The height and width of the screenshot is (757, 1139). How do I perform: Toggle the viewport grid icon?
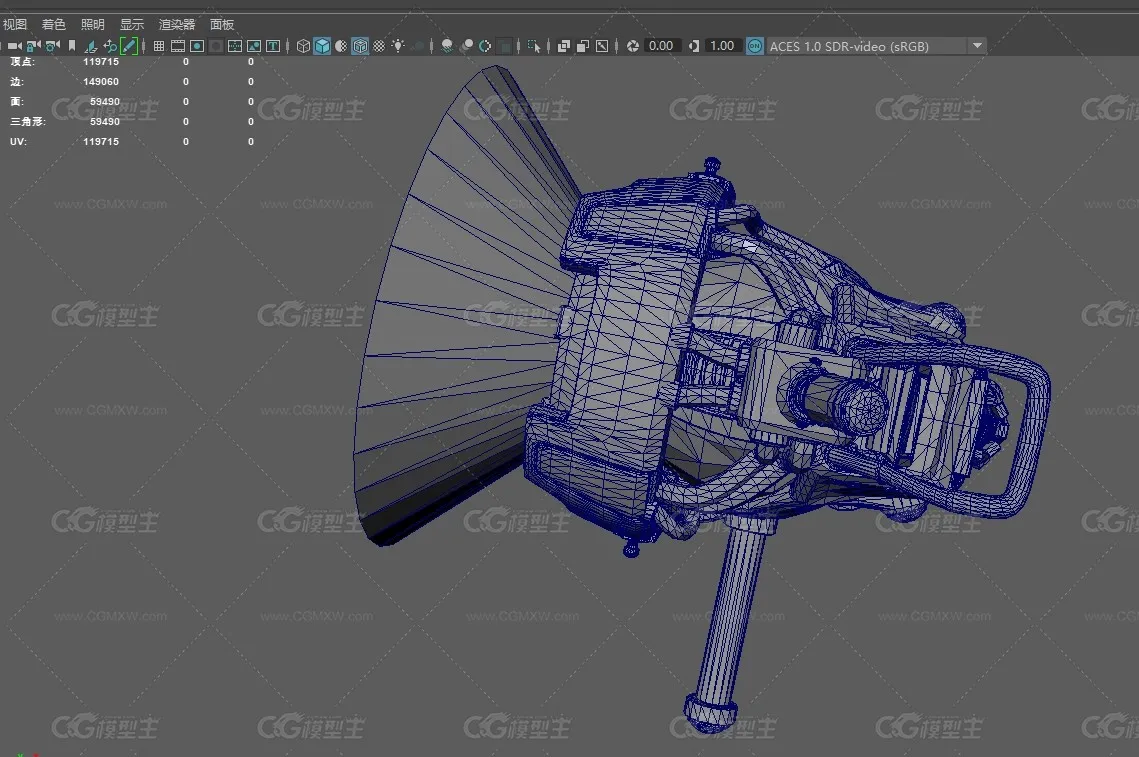159,46
